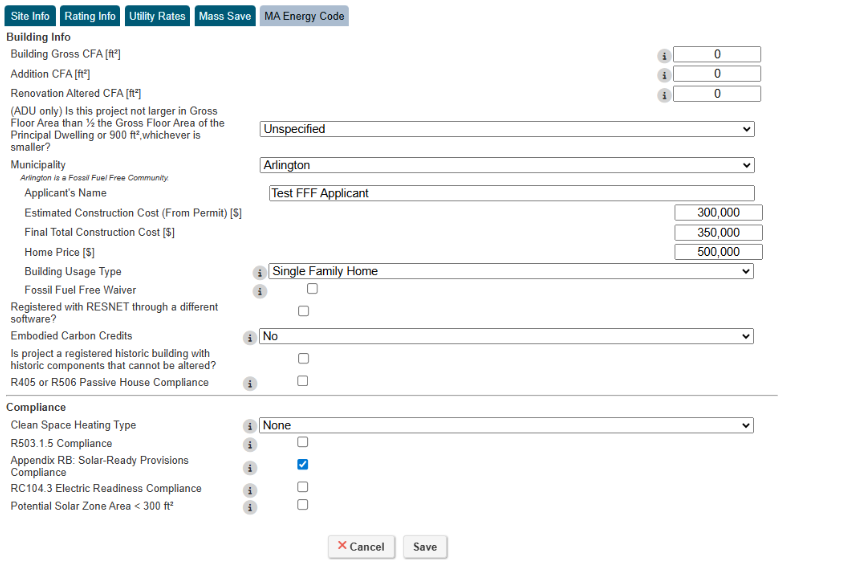Check Potential Solar Zone Area < 300 ft²
Image resolution: width=846 pixels, height=562 pixels.
tap(303, 504)
